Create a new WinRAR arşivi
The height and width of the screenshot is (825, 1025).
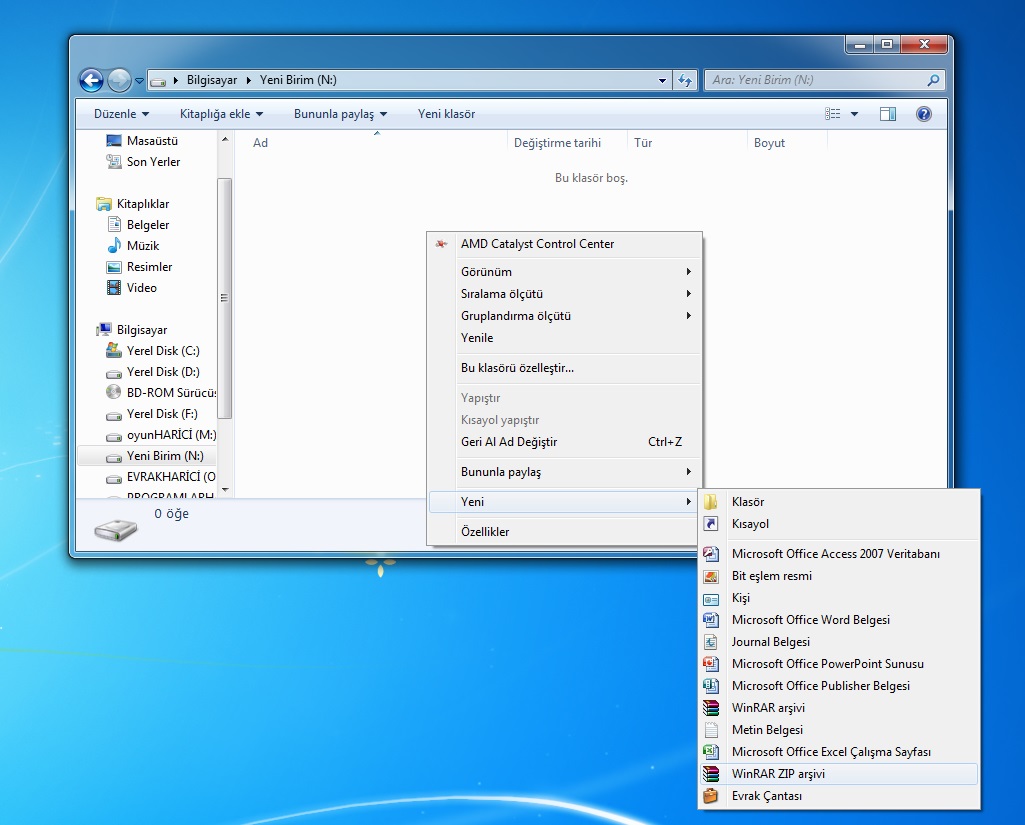(x=839, y=708)
